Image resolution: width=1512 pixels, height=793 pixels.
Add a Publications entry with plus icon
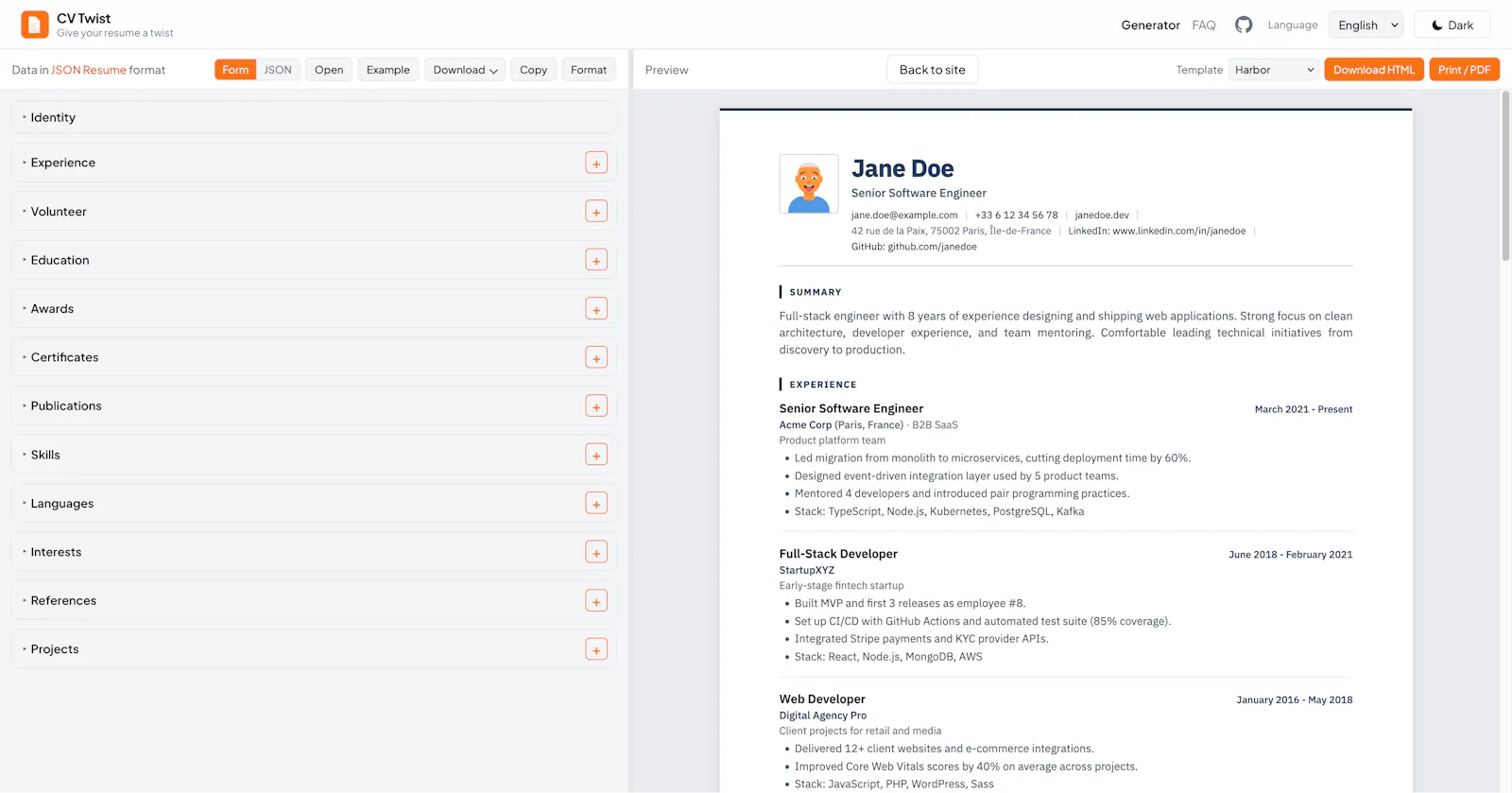pos(596,406)
